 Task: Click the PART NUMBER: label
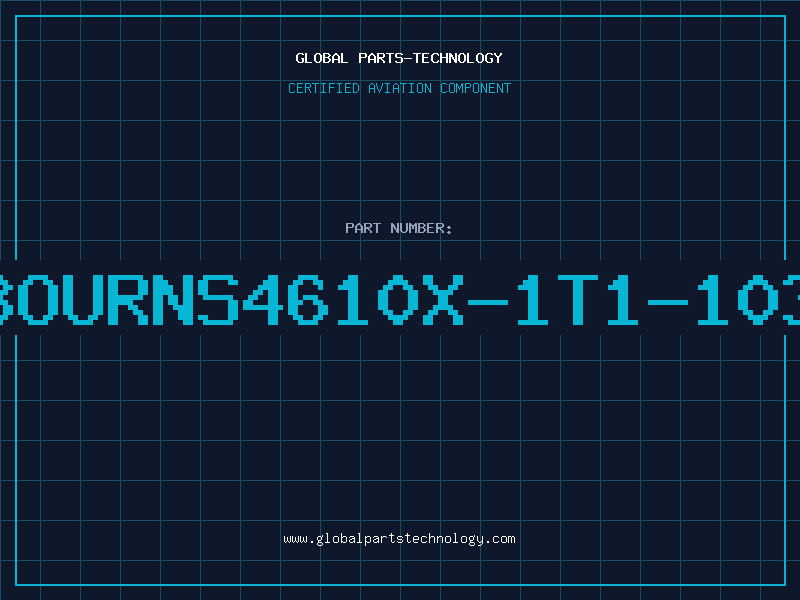pyautogui.click(x=399, y=228)
